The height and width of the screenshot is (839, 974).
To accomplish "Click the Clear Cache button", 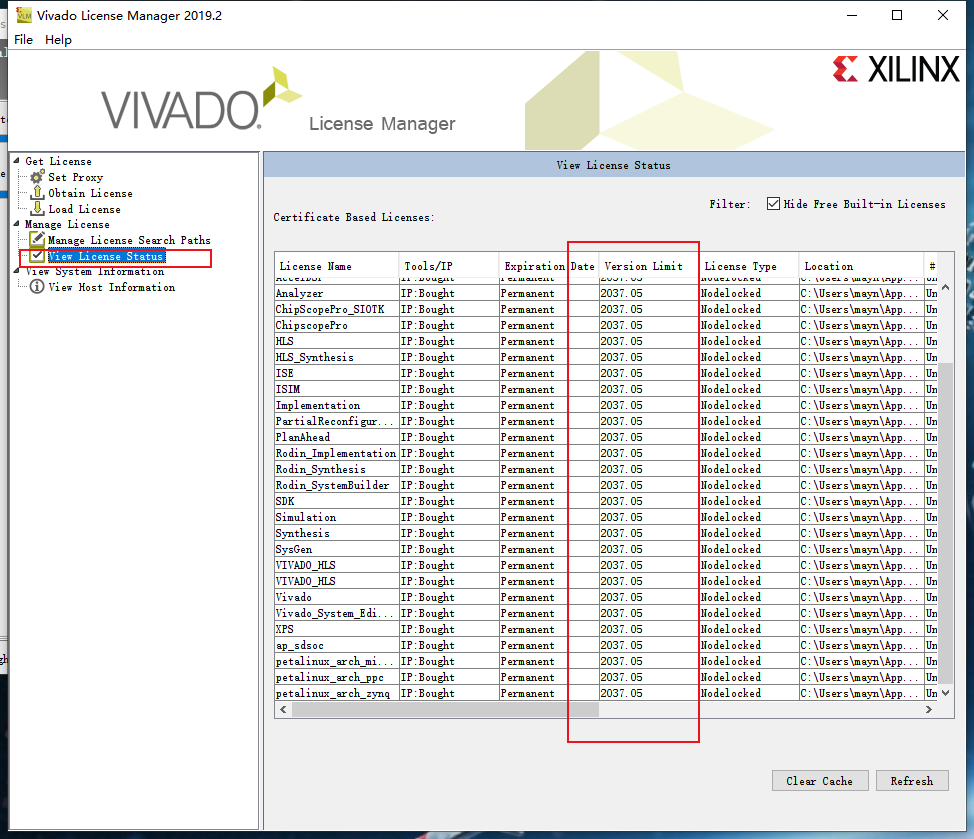I will coord(820,781).
